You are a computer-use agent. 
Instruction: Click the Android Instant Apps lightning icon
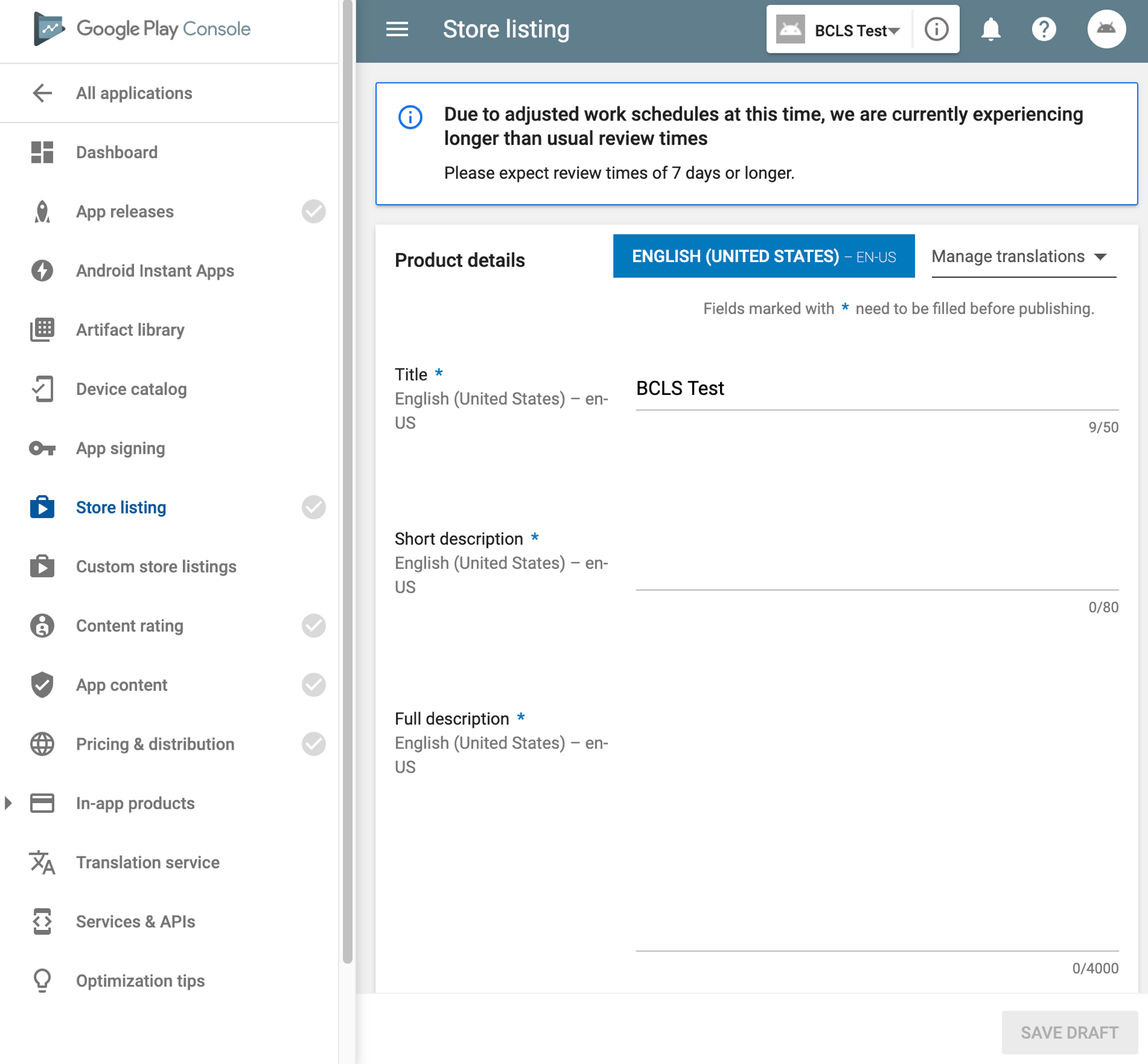pos(42,270)
